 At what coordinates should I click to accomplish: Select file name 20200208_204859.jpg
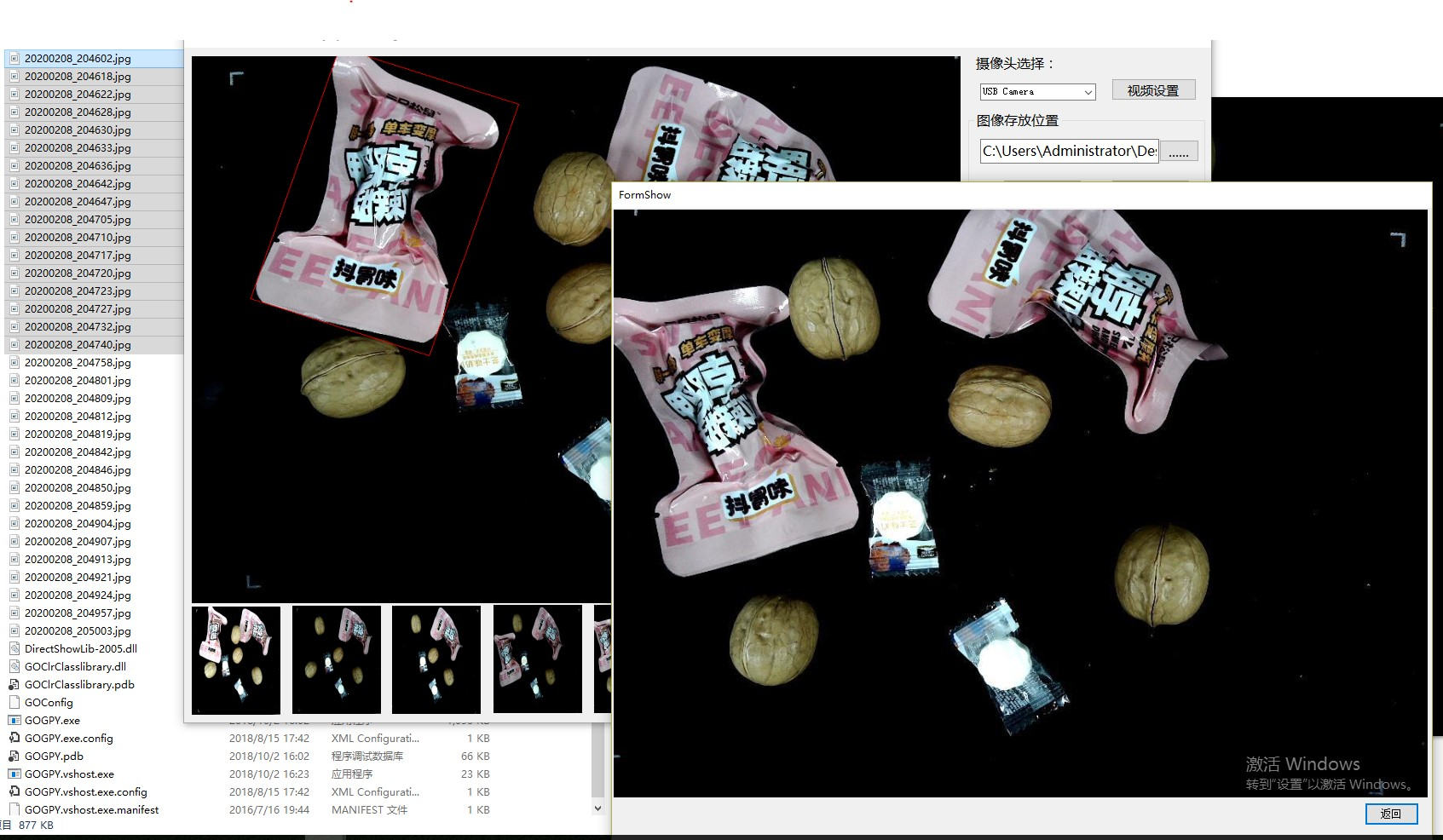pos(78,506)
